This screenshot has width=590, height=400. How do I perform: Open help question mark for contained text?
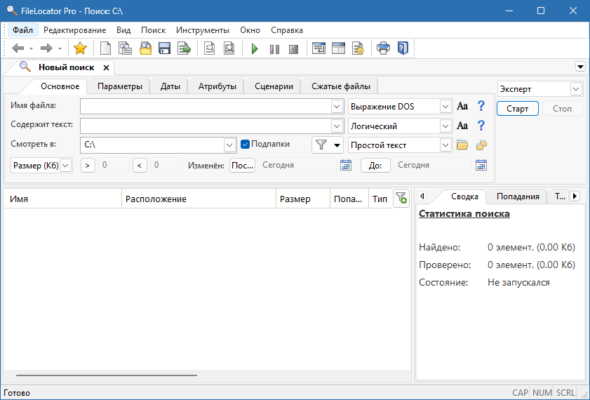[x=481, y=126]
